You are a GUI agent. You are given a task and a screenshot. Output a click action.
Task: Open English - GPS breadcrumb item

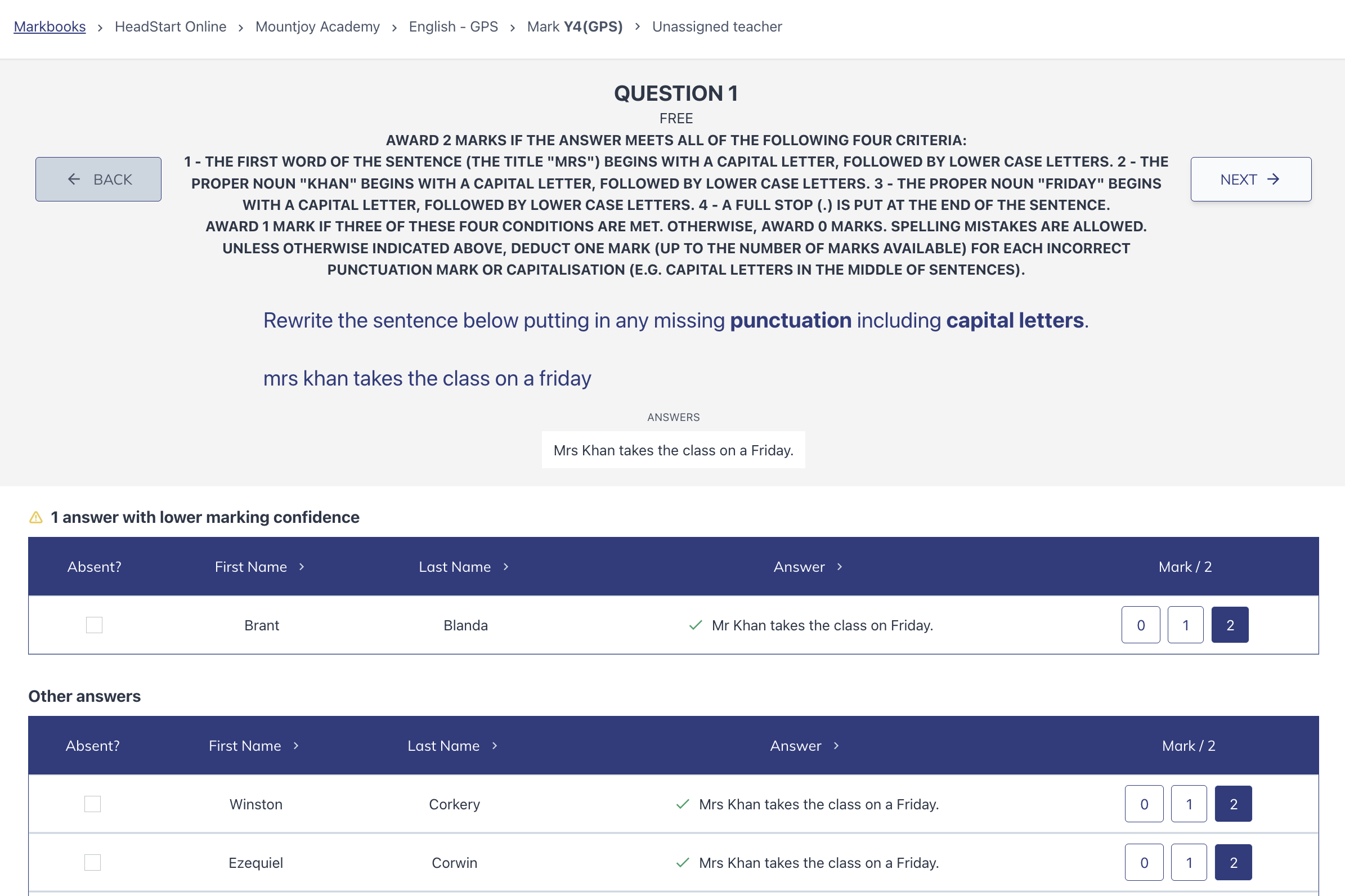tap(453, 27)
